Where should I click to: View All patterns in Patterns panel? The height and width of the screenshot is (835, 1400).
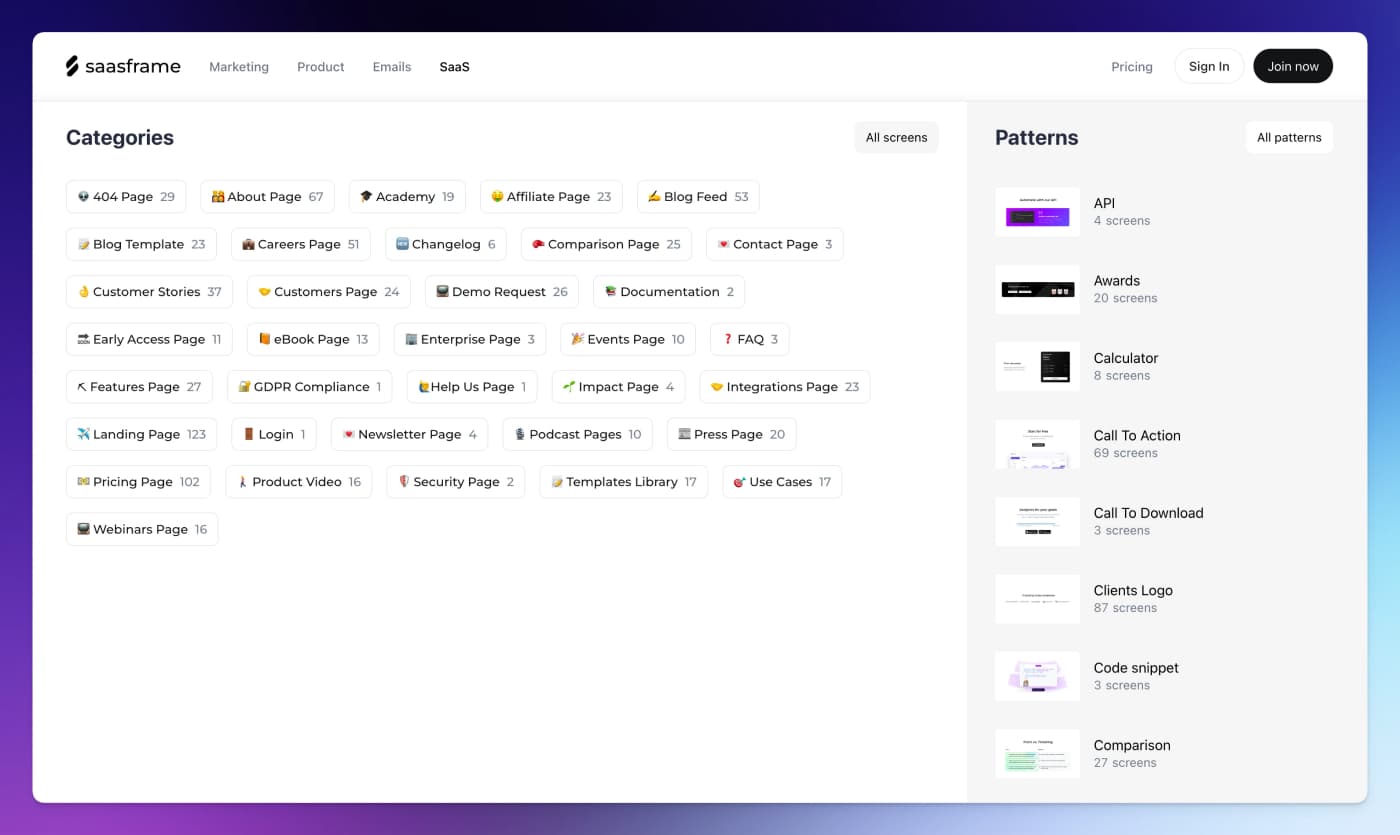point(1289,138)
